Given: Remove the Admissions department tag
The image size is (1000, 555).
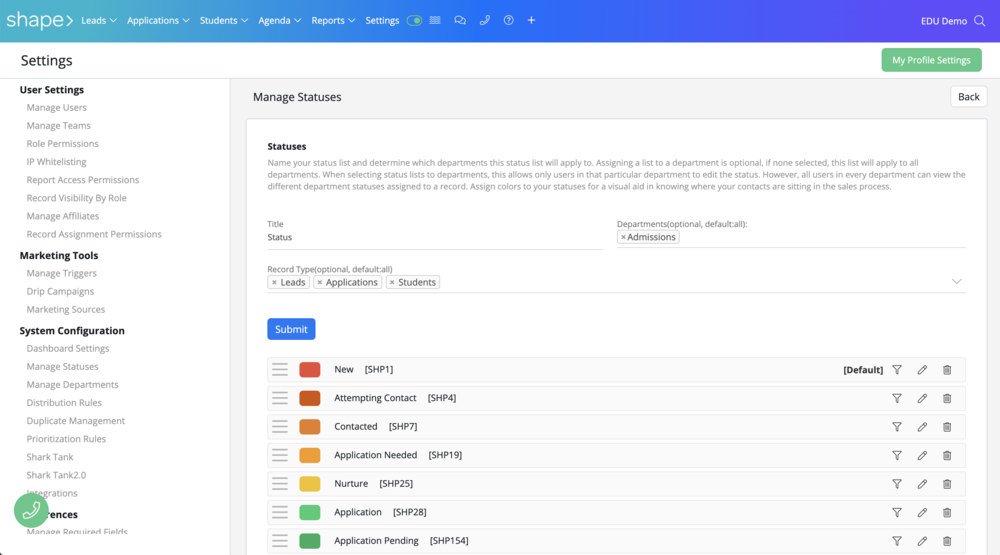Looking at the screenshot, I should pos(623,237).
